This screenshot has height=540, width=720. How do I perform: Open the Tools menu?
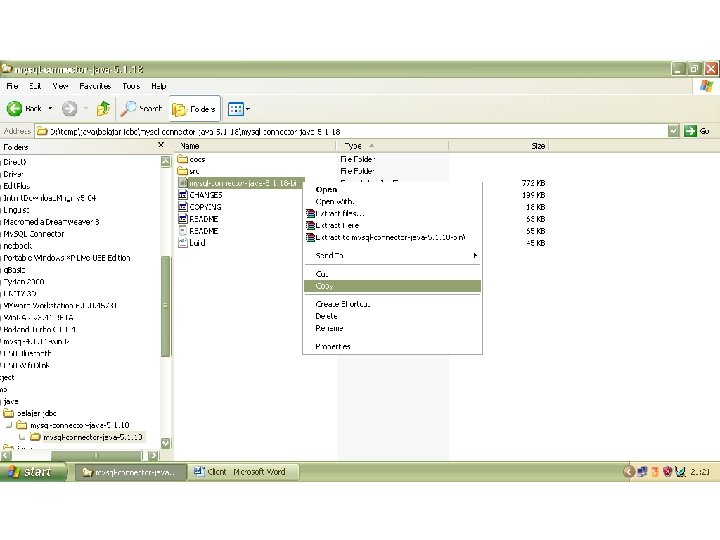tap(131, 86)
